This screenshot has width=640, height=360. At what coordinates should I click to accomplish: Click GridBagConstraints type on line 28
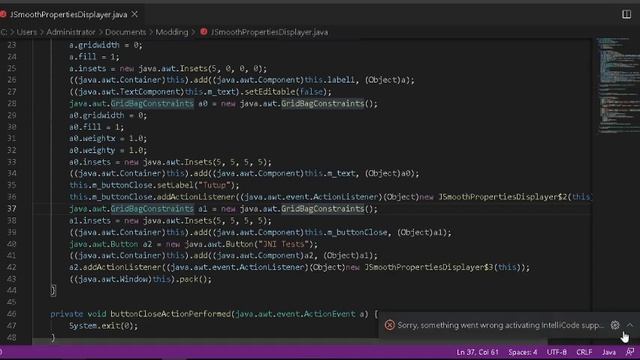[x=152, y=103]
